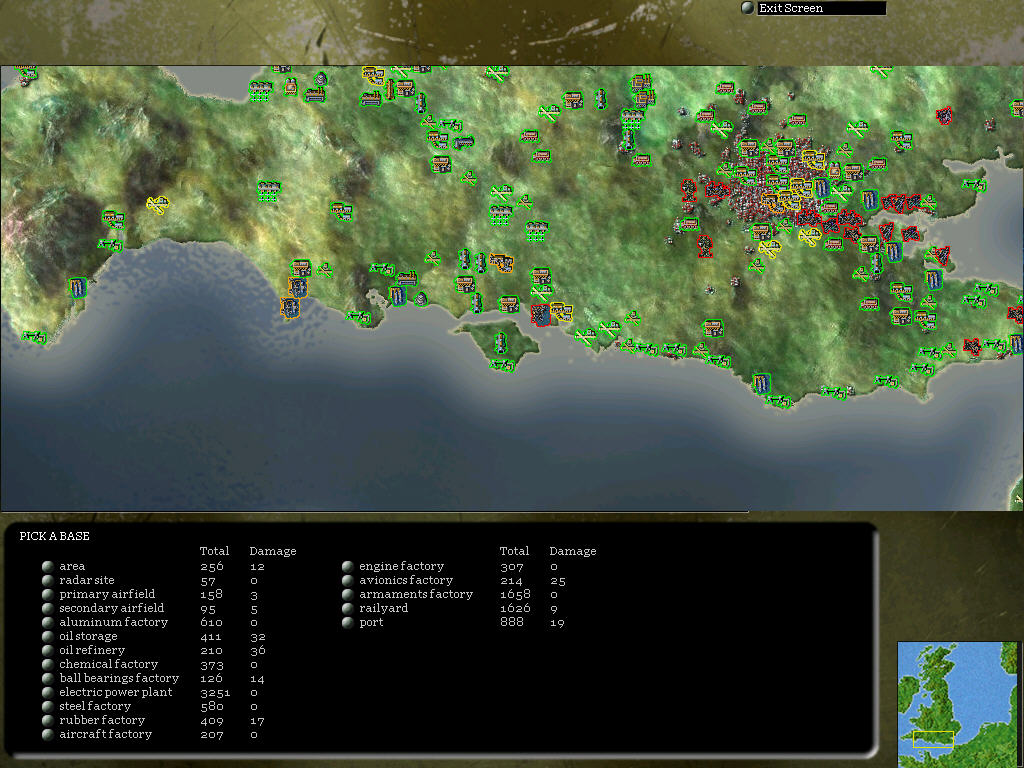Choose the railyard option
This screenshot has width=1024, height=768.
[347, 608]
